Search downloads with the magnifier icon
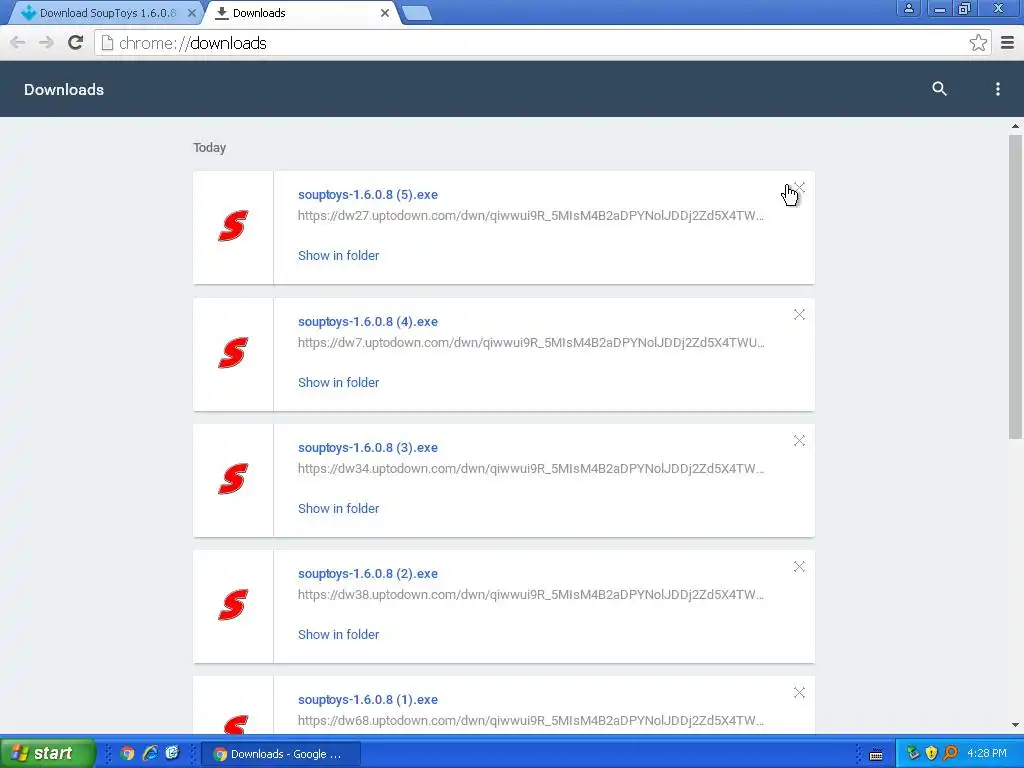 [939, 89]
